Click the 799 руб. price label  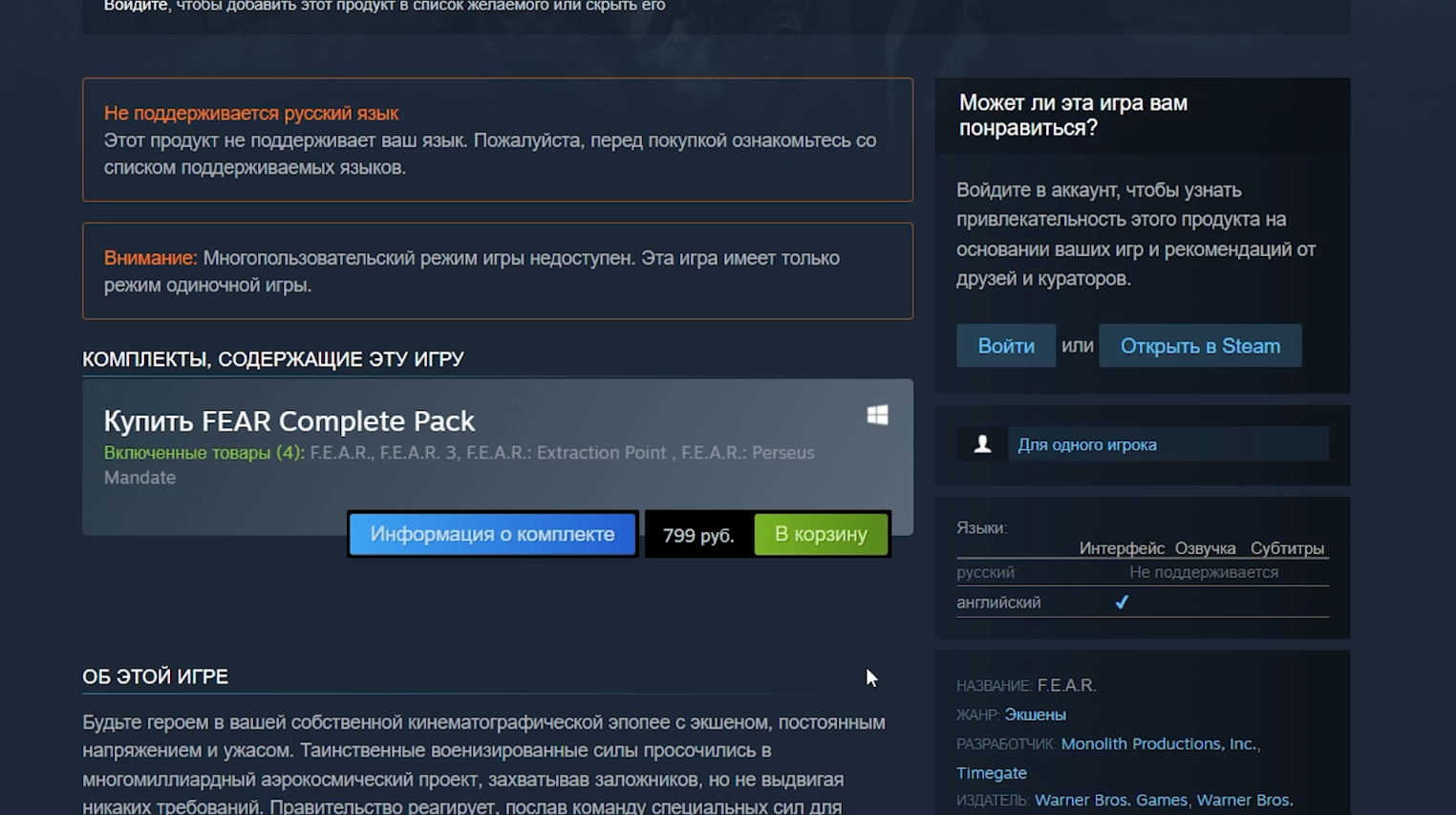698,535
